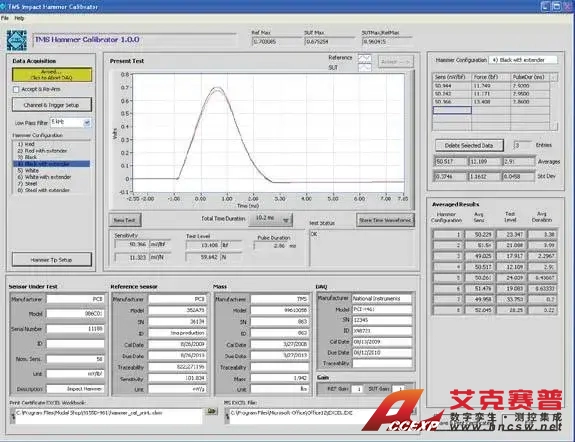Viewport: 575px width, 442px height.
Task: Click the browse folder icon for workbook path
Action: tap(212, 412)
